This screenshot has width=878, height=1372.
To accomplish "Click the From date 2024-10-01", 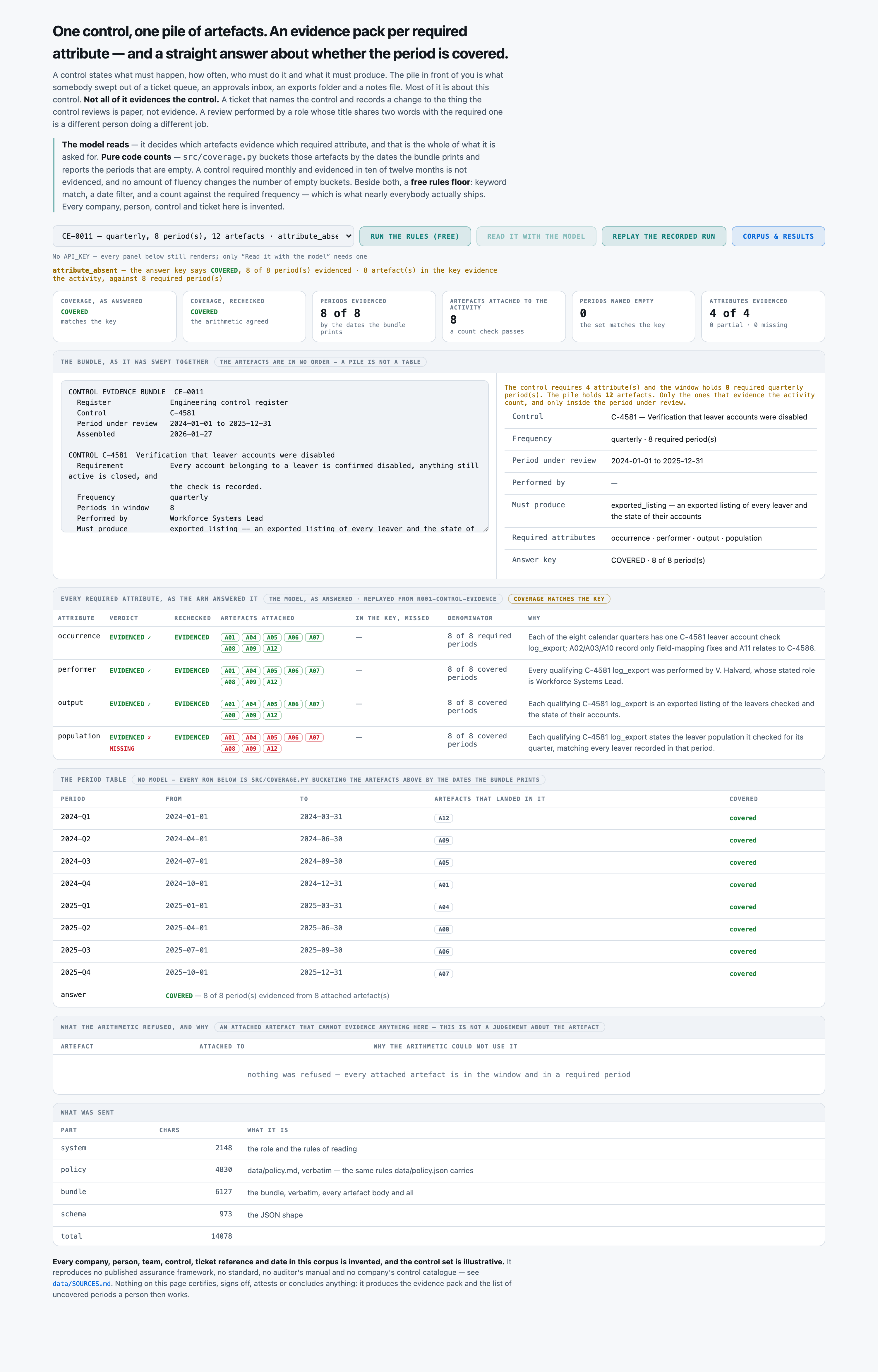I will (187, 884).
